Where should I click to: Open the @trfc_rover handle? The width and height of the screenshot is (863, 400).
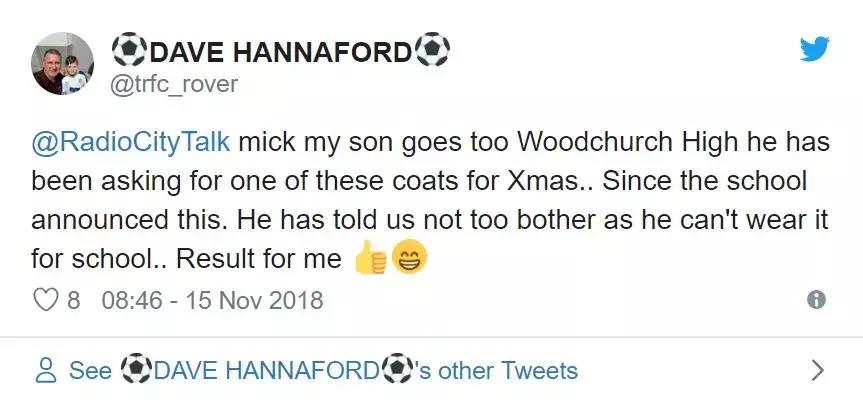tap(173, 83)
